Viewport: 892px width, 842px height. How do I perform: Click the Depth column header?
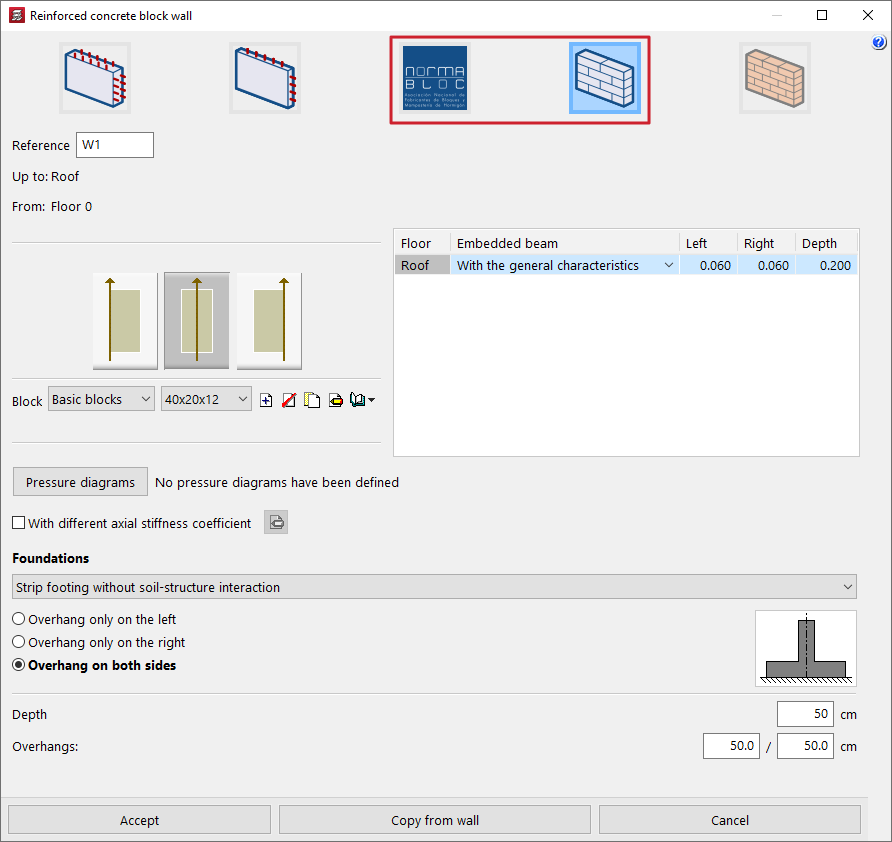(x=827, y=243)
